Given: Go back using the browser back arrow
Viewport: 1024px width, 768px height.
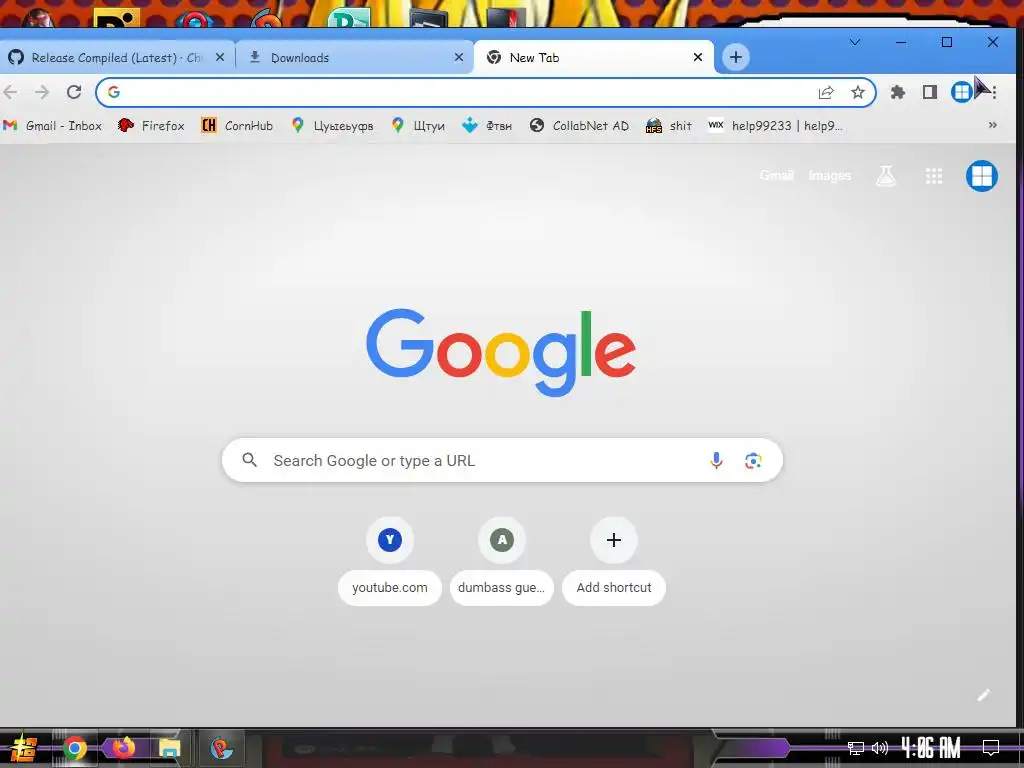Looking at the screenshot, I should coord(10,92).
